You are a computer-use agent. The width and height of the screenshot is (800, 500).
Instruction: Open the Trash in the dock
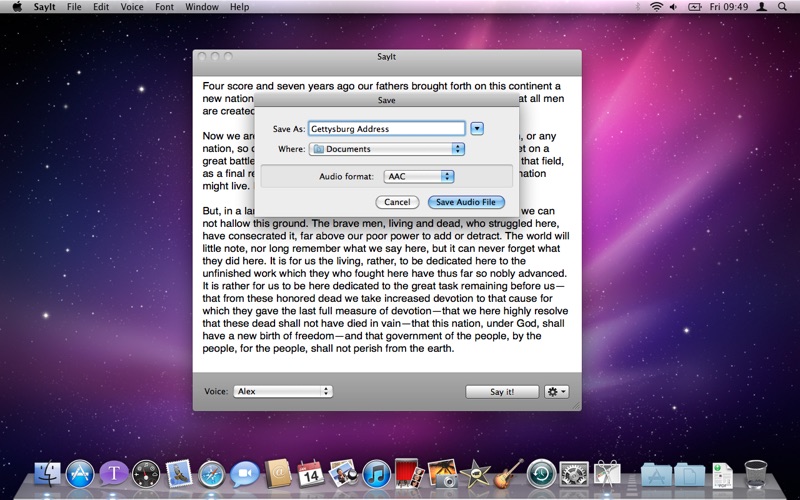[x=756, y=474]
